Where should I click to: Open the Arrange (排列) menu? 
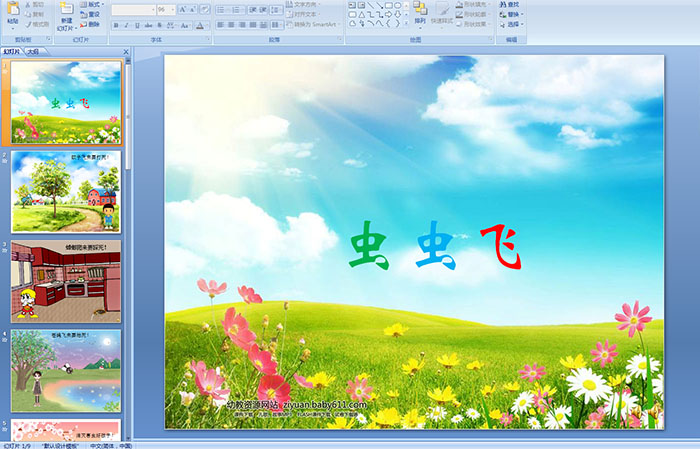point(420,13)
